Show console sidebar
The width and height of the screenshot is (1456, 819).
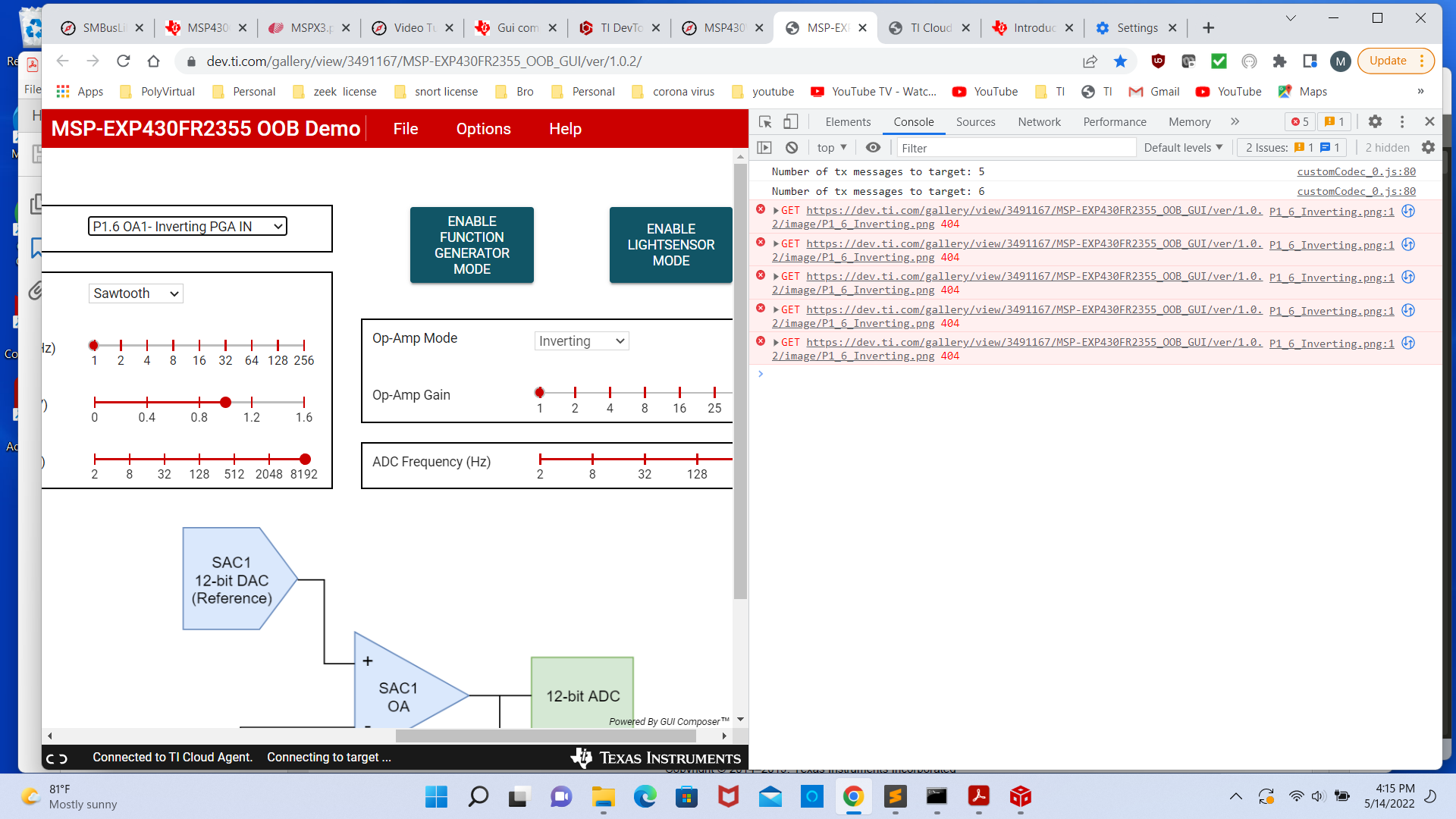[x=764, y=147]
